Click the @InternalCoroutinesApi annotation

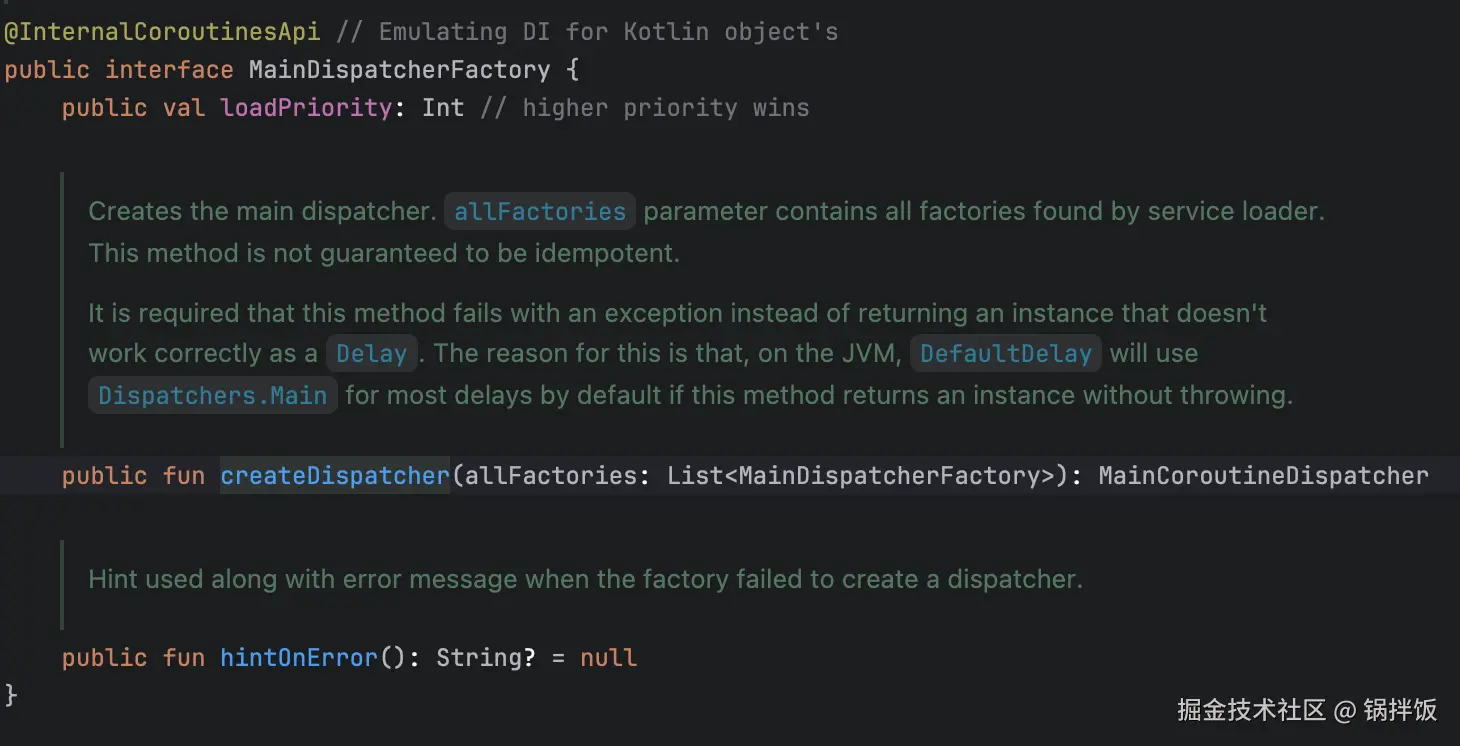coord(162,32)
